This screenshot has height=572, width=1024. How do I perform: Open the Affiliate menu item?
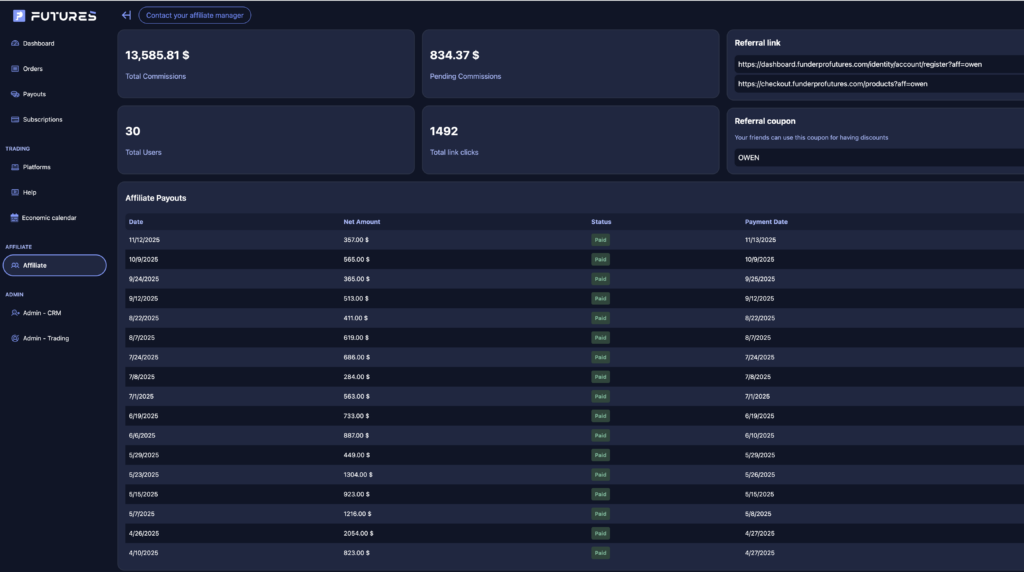[x=54, y=265]
